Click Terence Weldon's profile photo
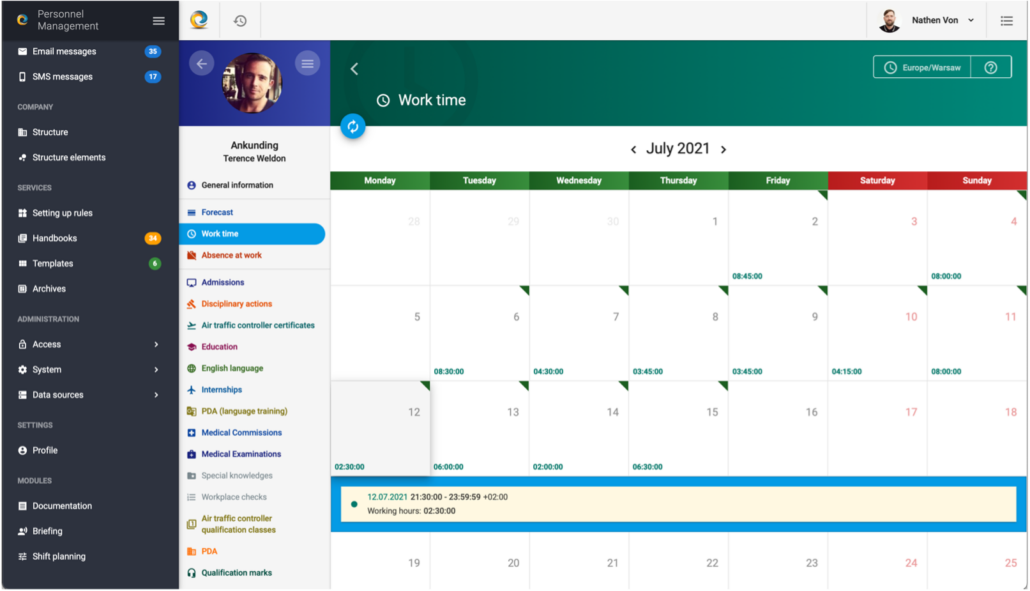Image resolution: width=1030 pixels, height=591 pixels. click(252, 83)
